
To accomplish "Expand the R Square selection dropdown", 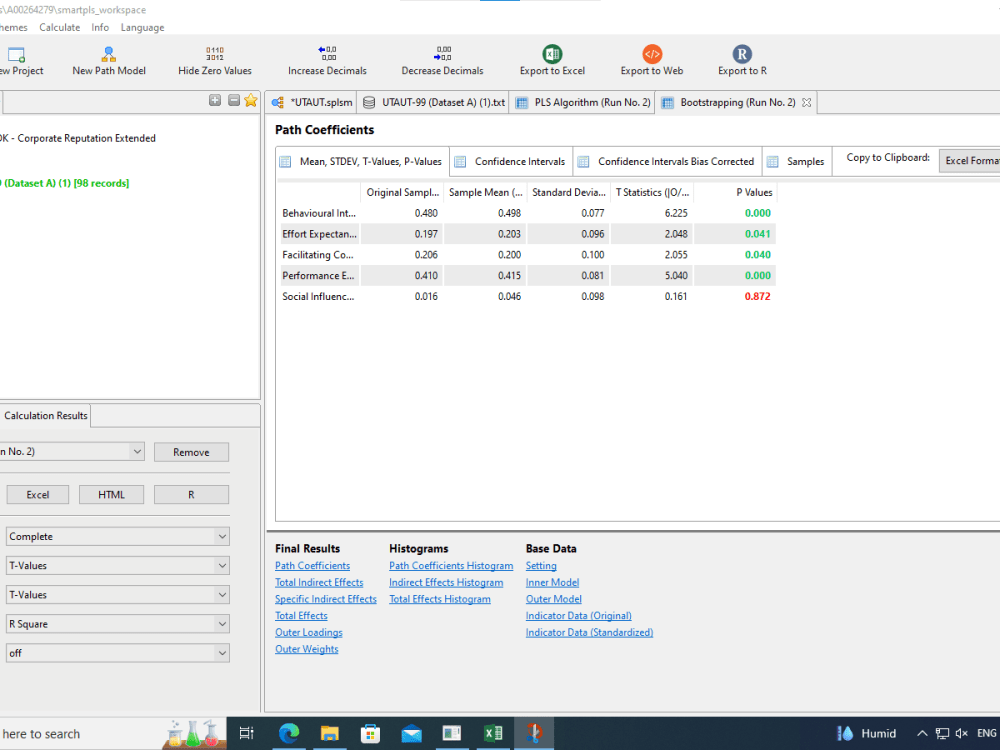I will 117,623.
